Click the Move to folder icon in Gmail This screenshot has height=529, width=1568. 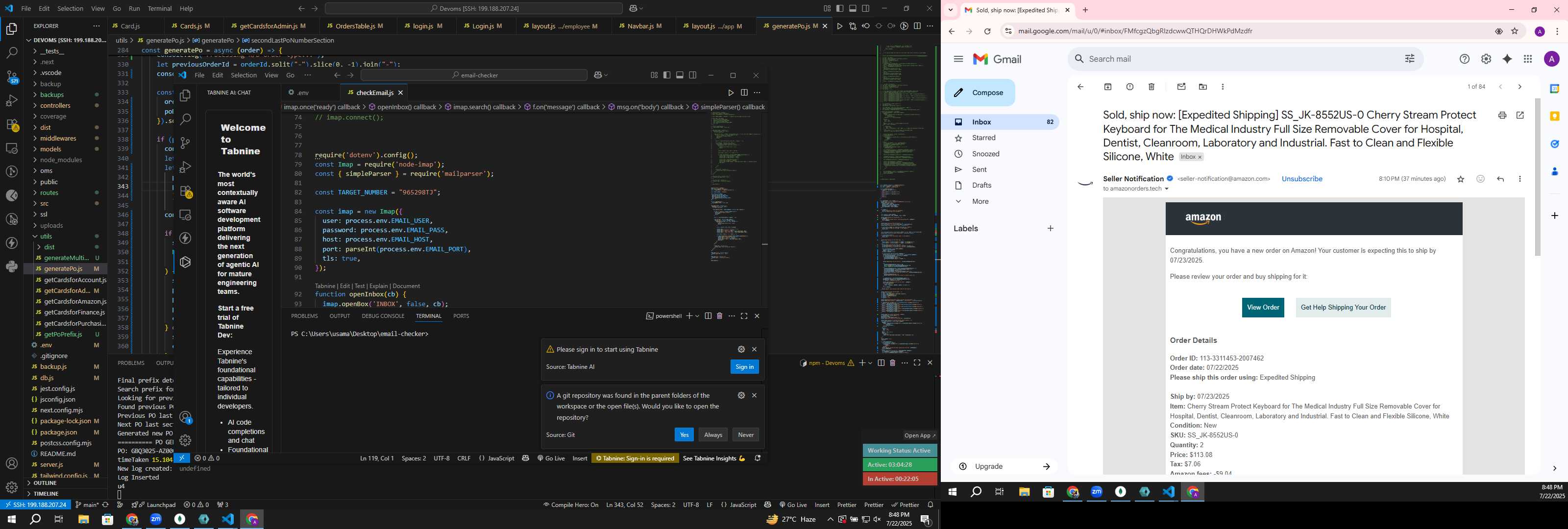click(x=1203, y=87)
